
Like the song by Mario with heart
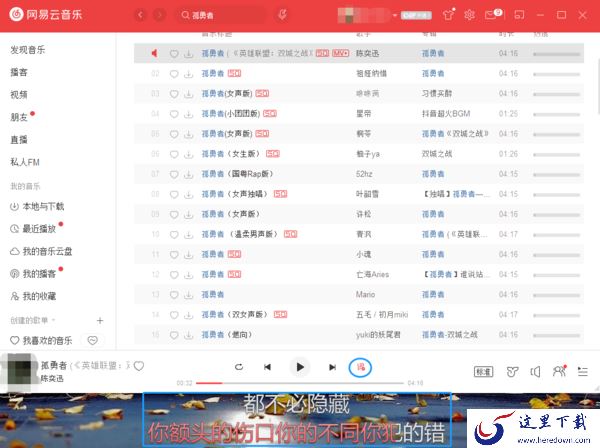174,295
